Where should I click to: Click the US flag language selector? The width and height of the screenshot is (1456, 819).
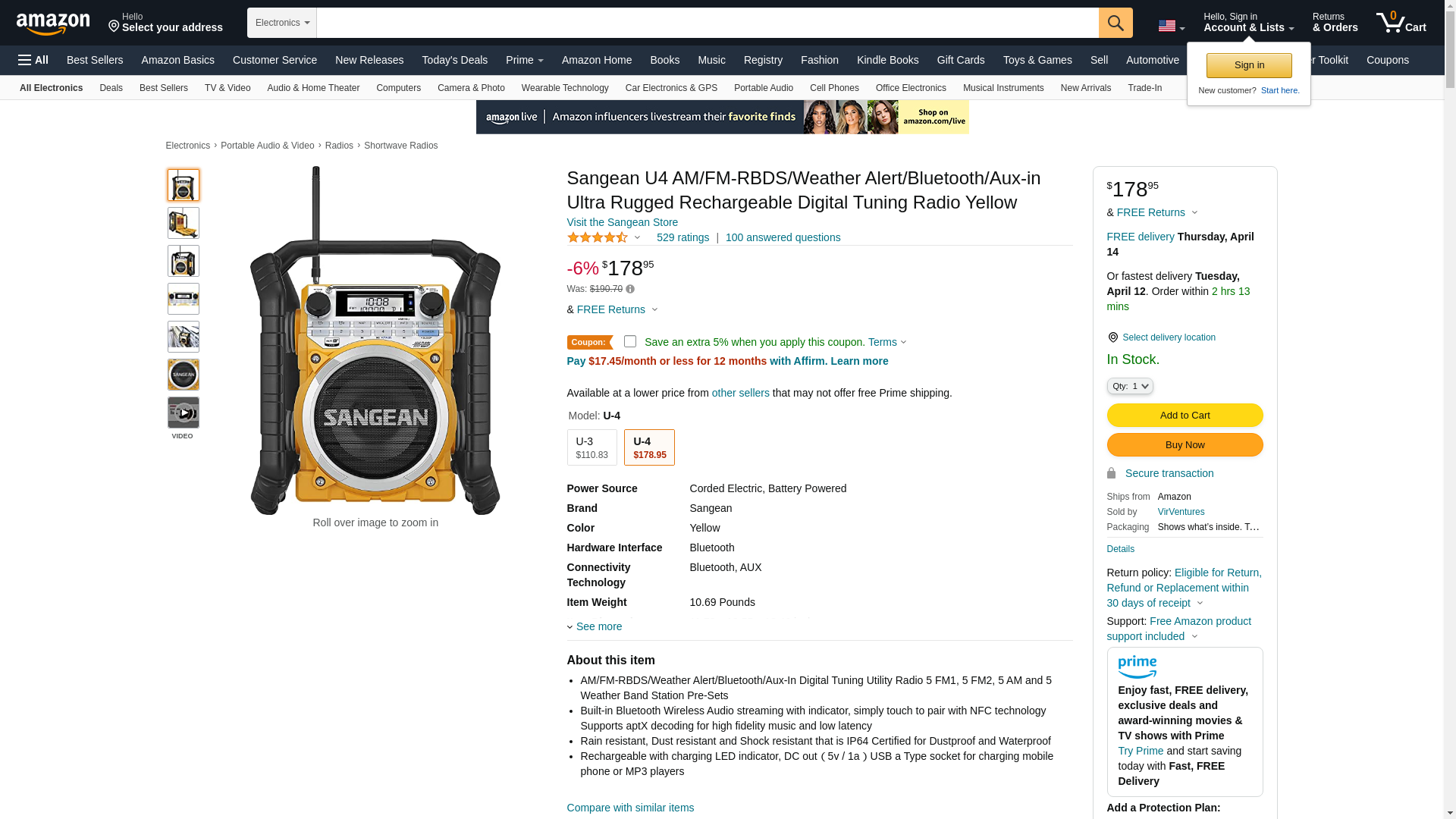1171,27
